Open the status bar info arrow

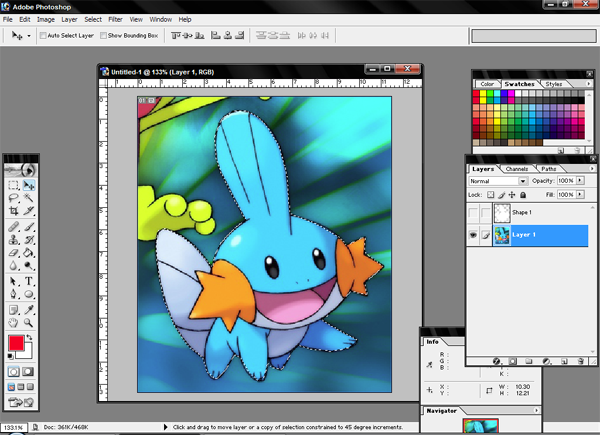[165, 427]
